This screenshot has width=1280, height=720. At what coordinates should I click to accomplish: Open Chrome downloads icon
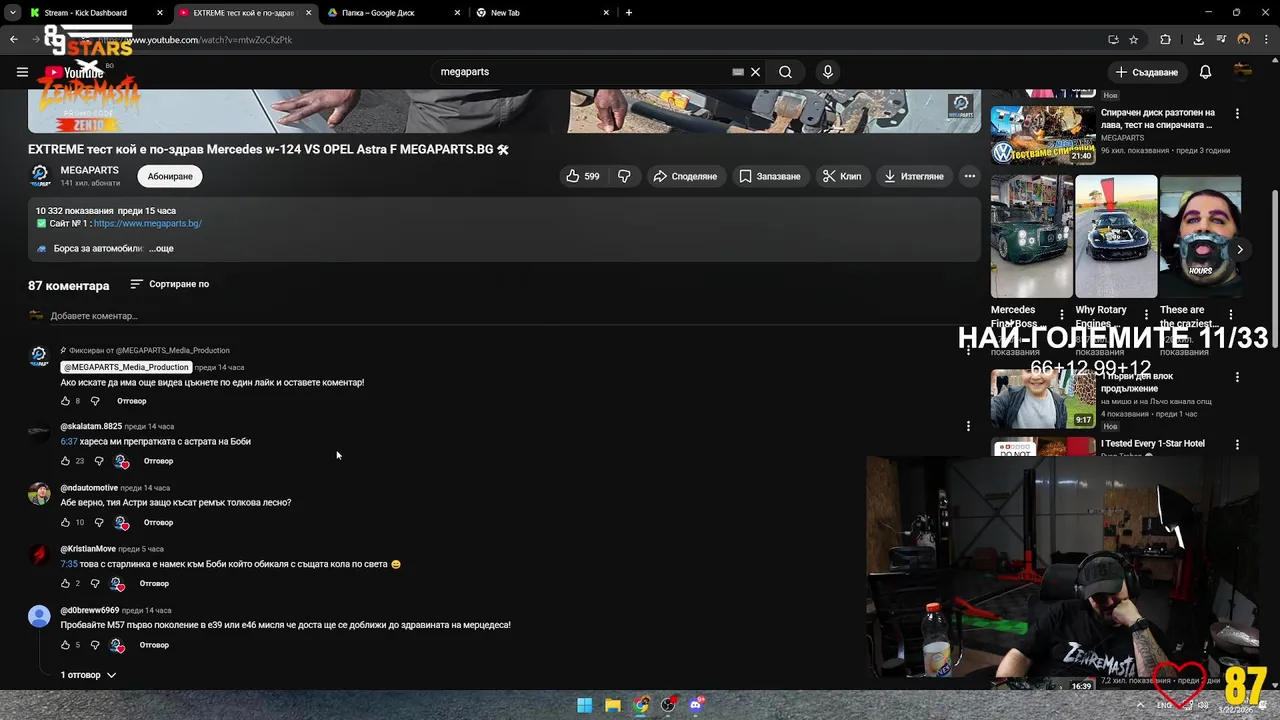pos(1198,40)
